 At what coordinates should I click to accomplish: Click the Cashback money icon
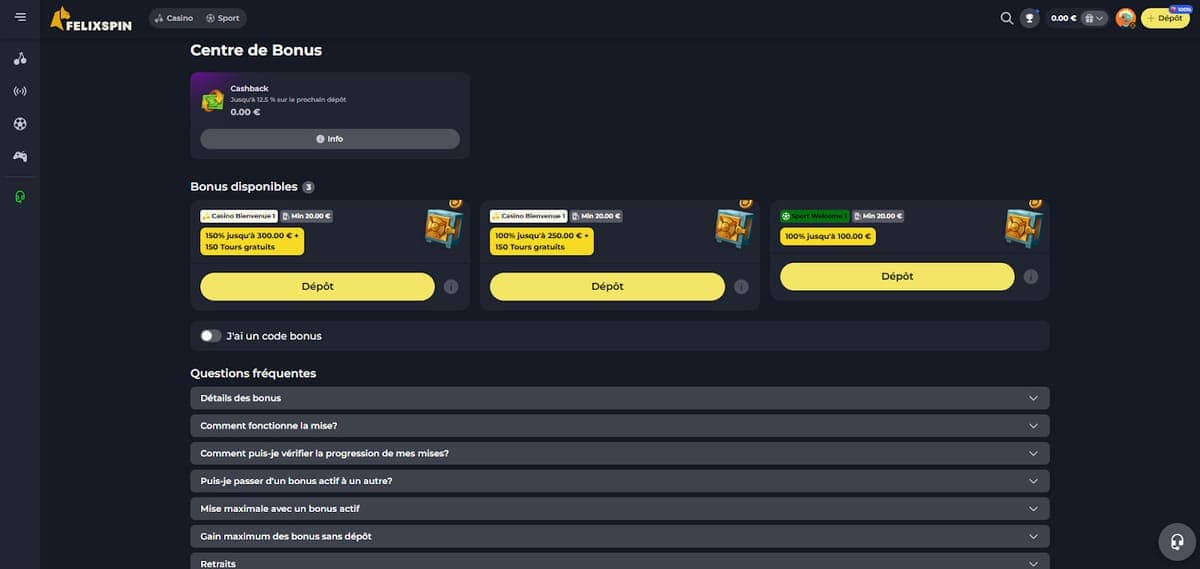pyautogui.click(x=213, y=100)
